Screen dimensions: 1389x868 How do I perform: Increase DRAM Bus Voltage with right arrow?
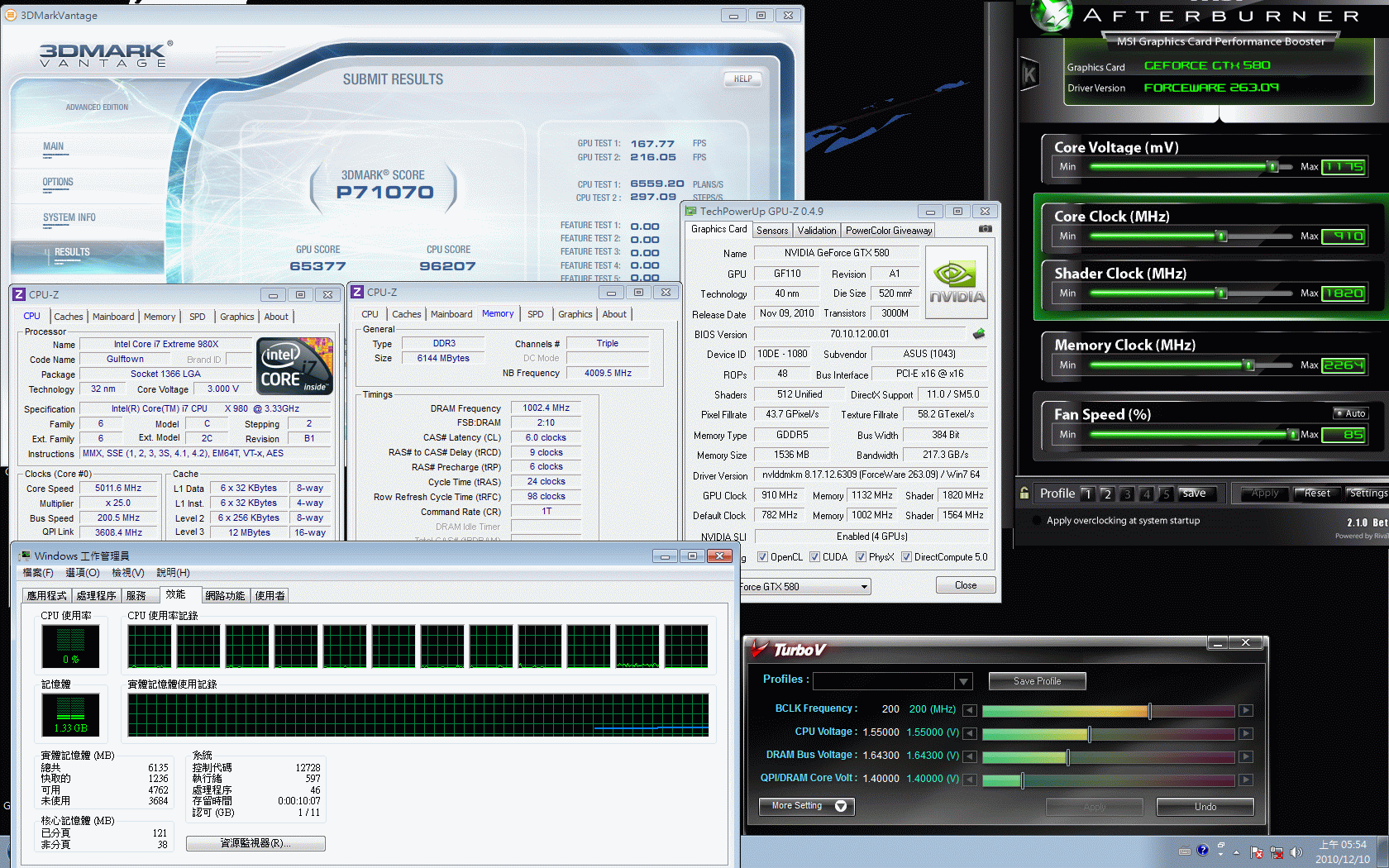tap(1246, 756)
